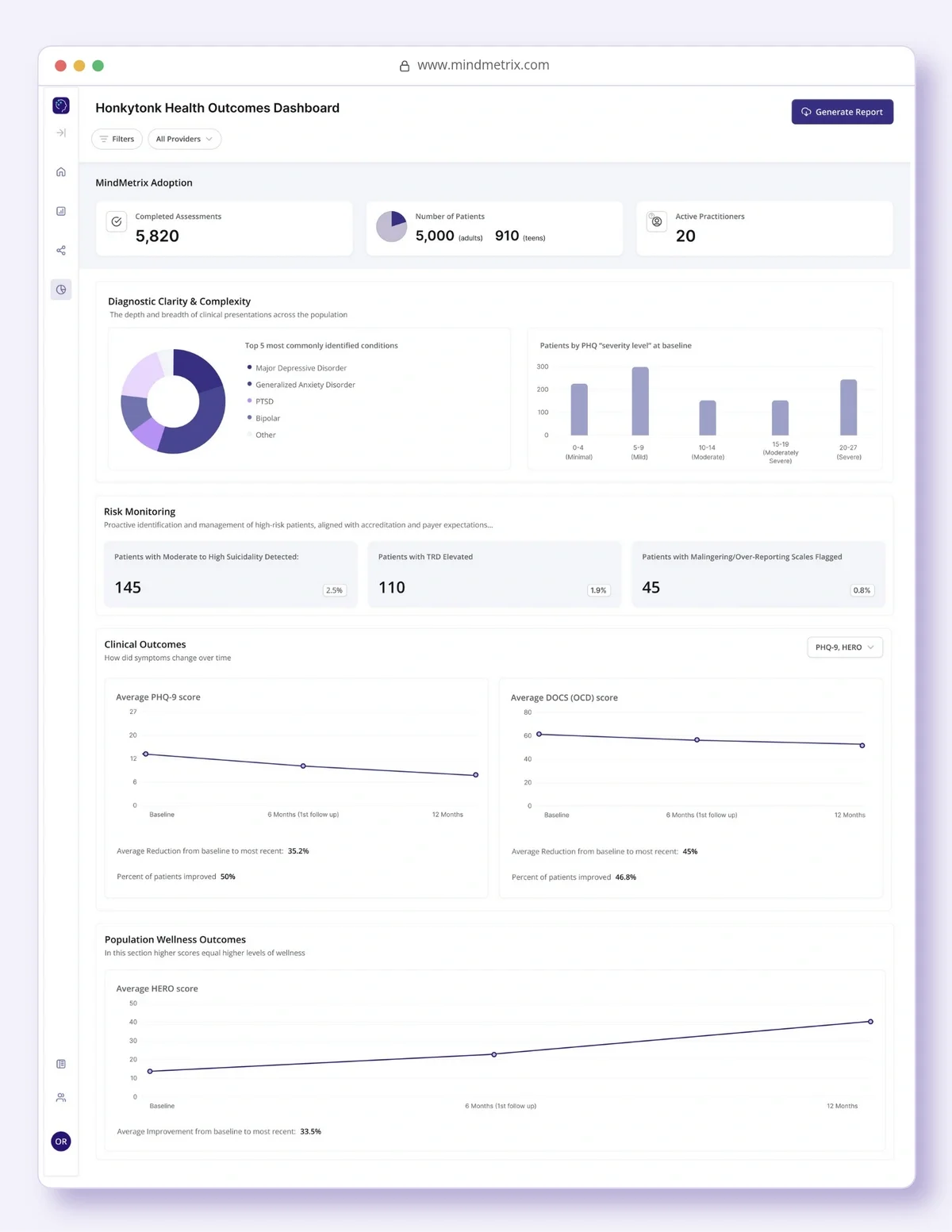Click the yellow minimize window button

point(79,66)
